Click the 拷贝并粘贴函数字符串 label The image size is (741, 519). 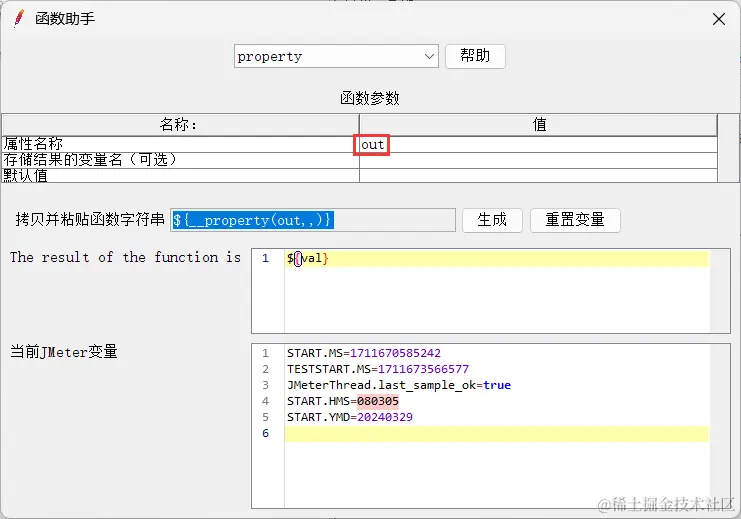pos(90,219)
